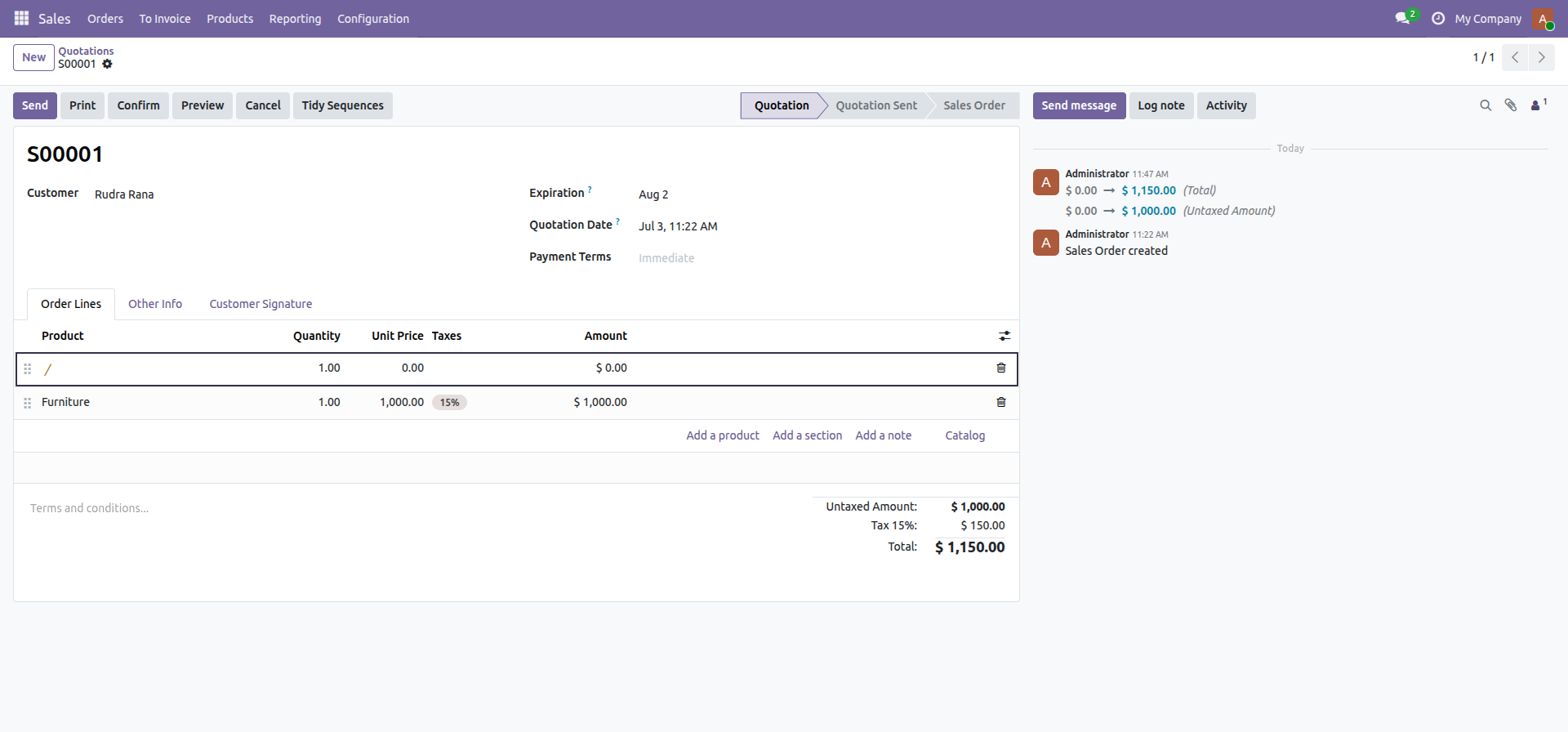The width and height of the screenshot is (1568, 732).
Task: Open the Orders menu
Action: pyautogui.click(x=105, y=19)
